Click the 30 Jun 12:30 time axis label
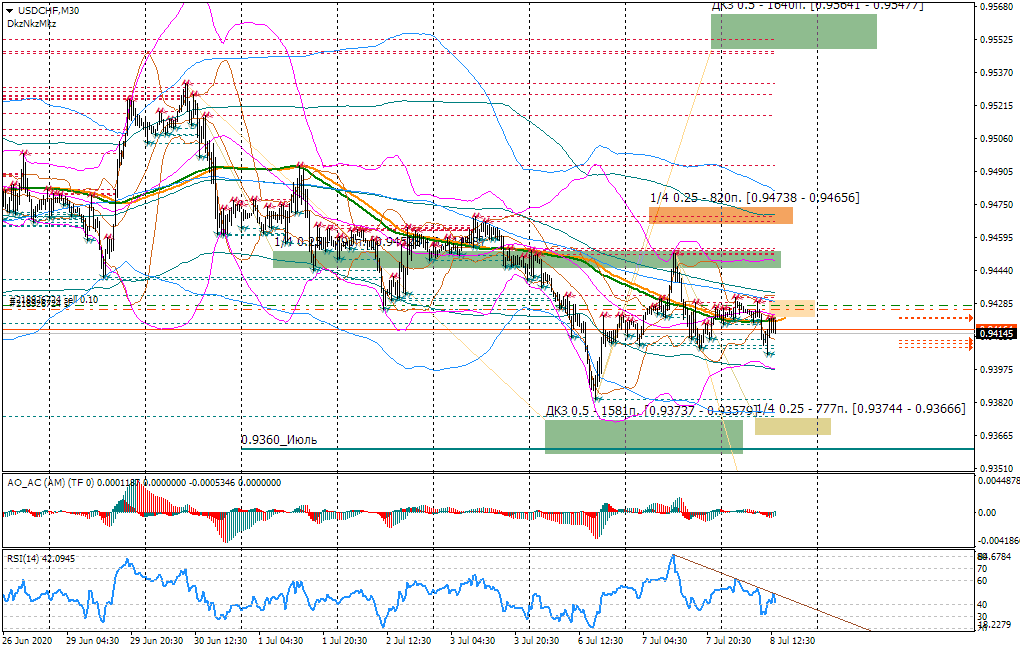 (221, 641)
